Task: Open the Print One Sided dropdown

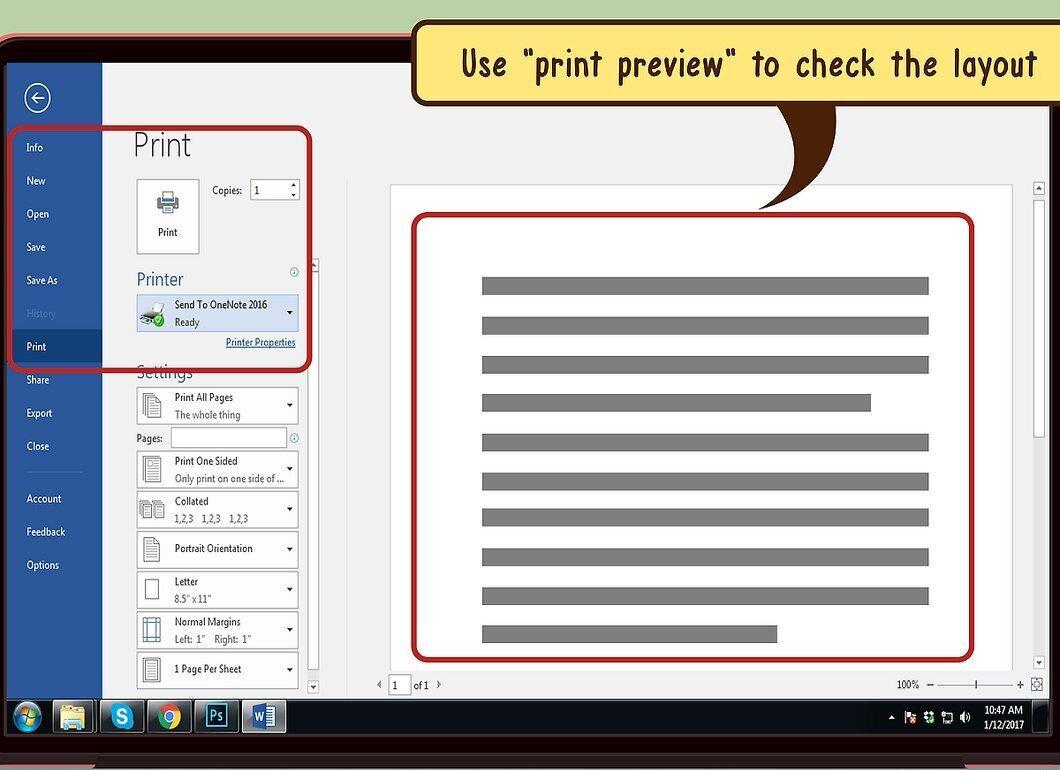Action: pyautogui.click(x=218, y=469)
